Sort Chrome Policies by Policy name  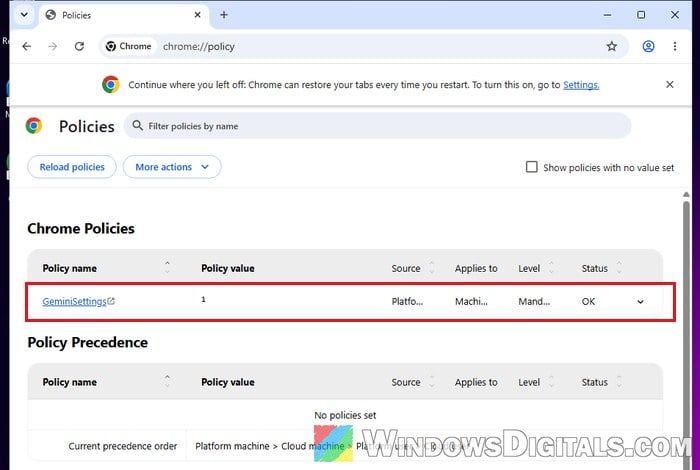point(167,268)
